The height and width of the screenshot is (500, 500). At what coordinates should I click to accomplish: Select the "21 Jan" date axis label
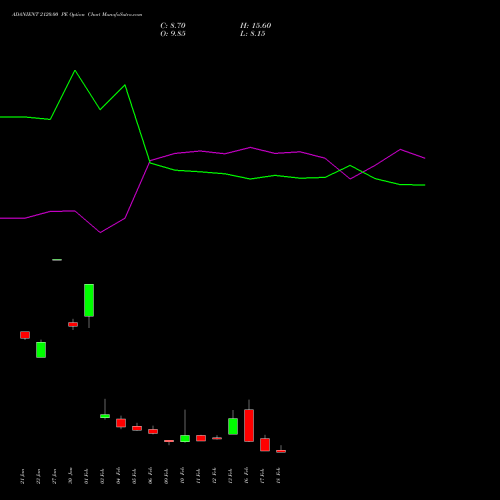pos(22,476)
